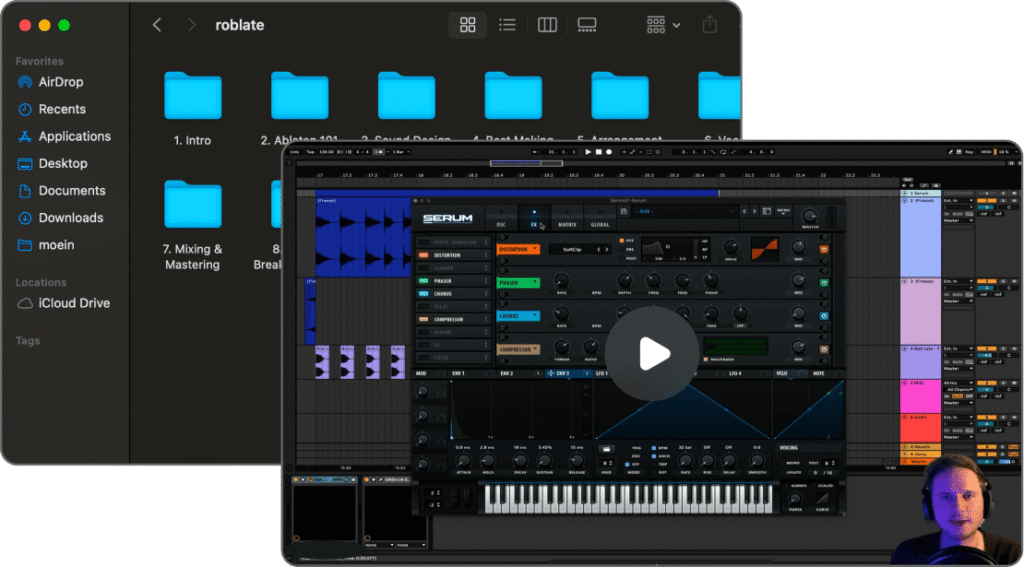
Task: Click distortion module orange power button
Action: pyautogui.click(x=824, y=250)
